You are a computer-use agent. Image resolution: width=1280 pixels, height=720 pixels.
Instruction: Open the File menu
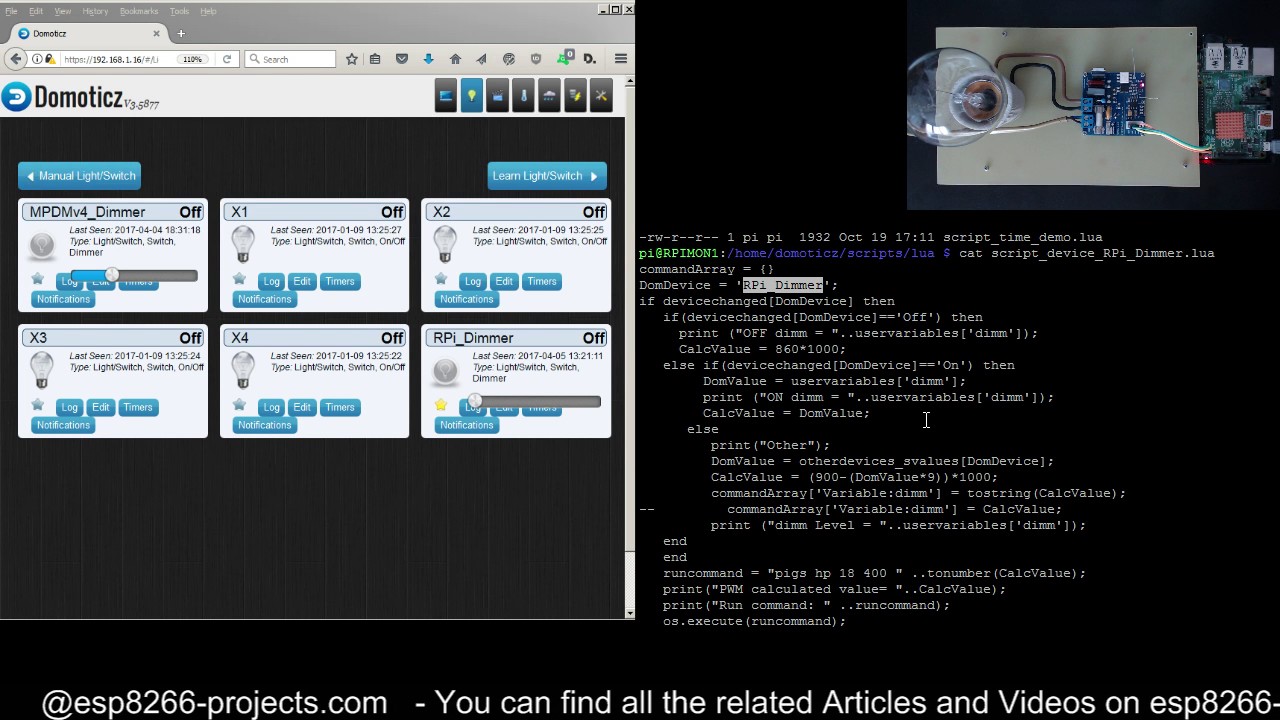tap(11, 11)
